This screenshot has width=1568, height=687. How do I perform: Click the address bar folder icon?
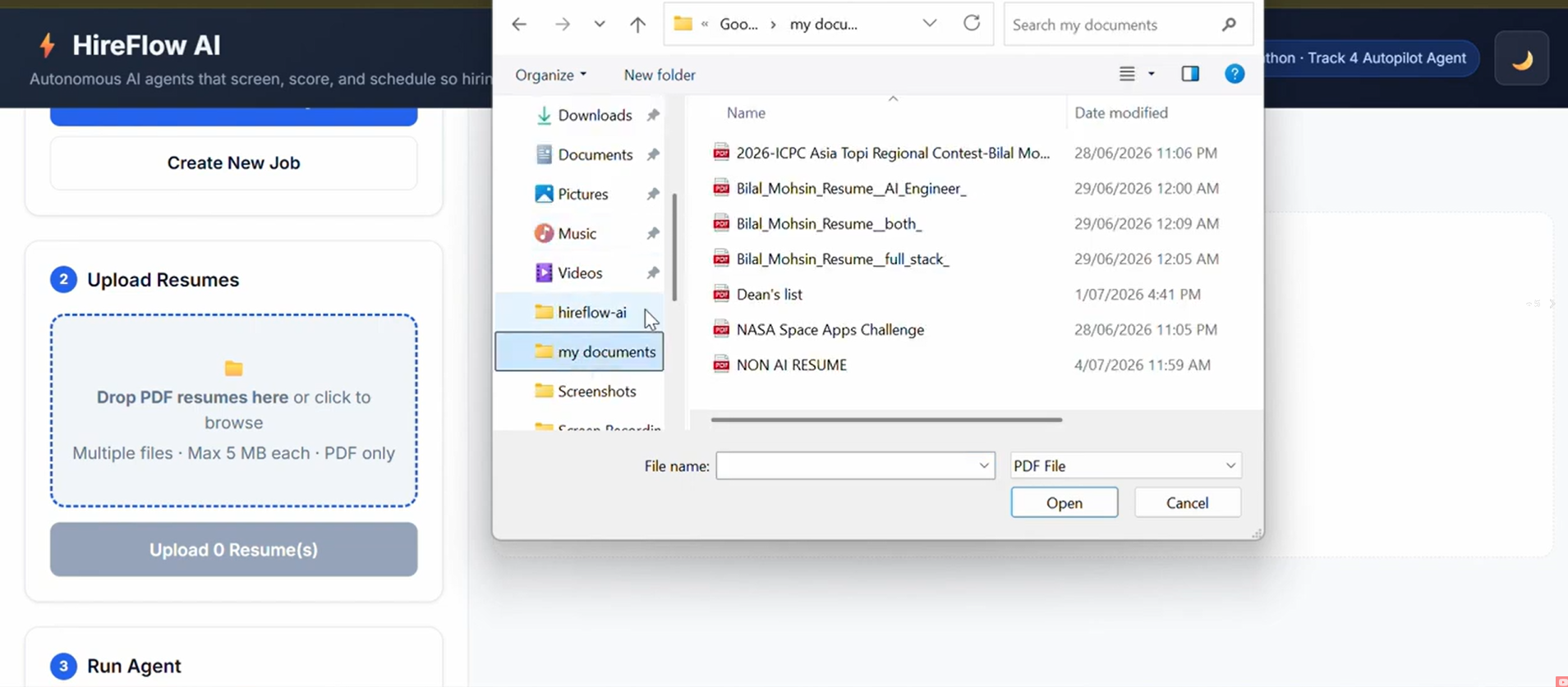683,24
